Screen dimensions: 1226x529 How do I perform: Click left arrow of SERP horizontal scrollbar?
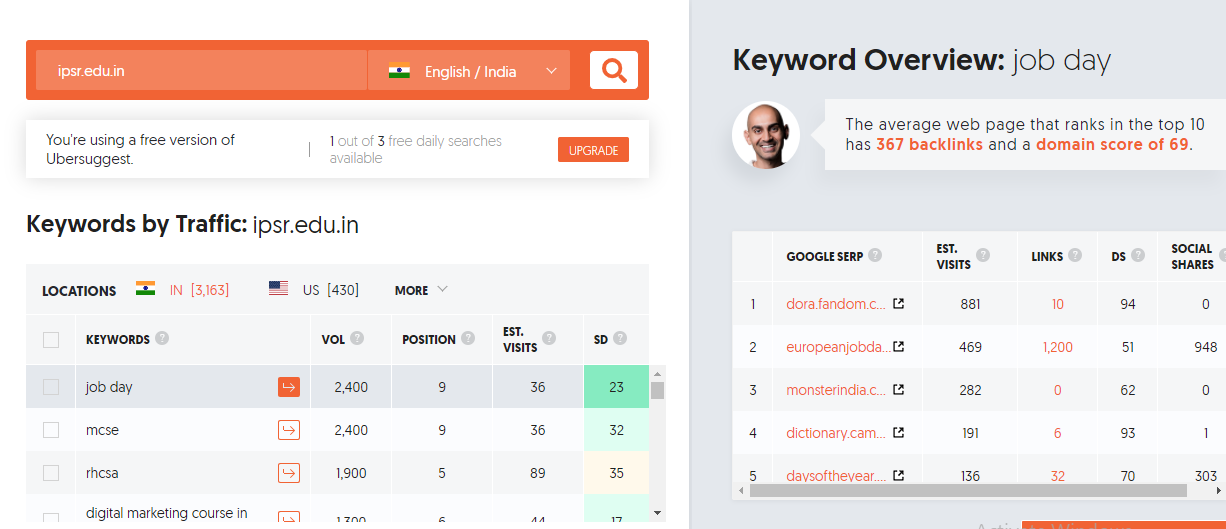point(741,491)
